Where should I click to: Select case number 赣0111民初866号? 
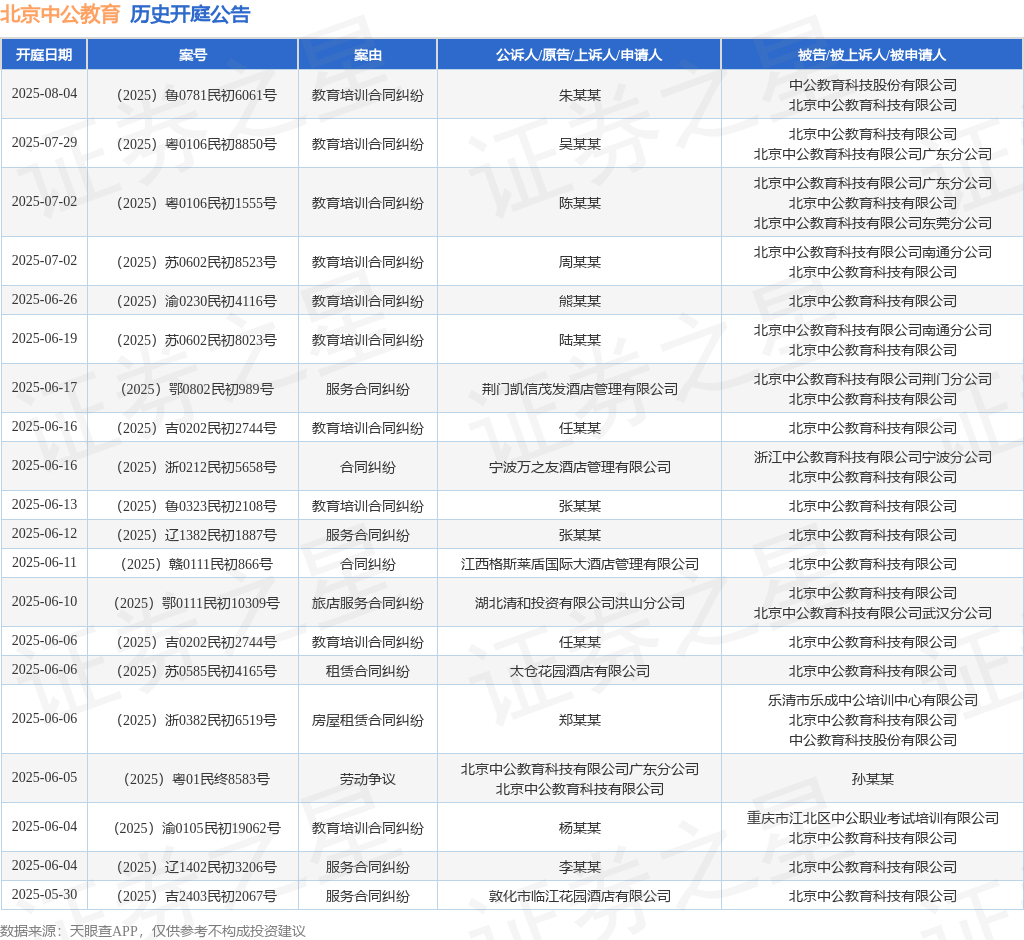point(197,564)
